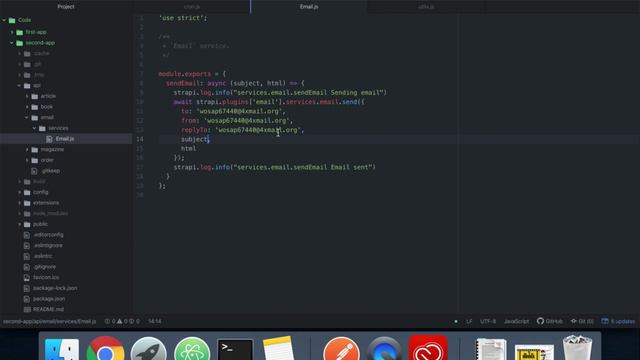The height and width of the screenshot is (360, 640).
Task: Expand the article folder chevron
Action: click(27, 96)
